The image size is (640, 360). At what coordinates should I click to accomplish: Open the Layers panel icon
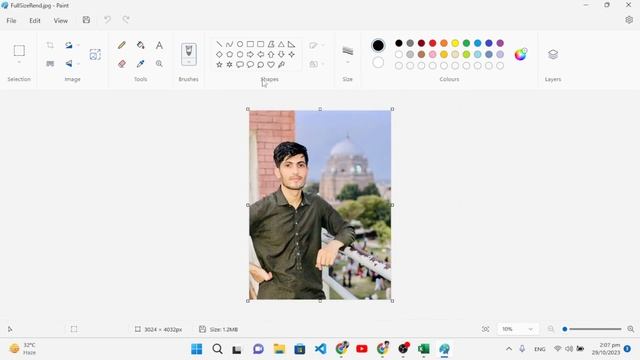[x=553, y=54]
